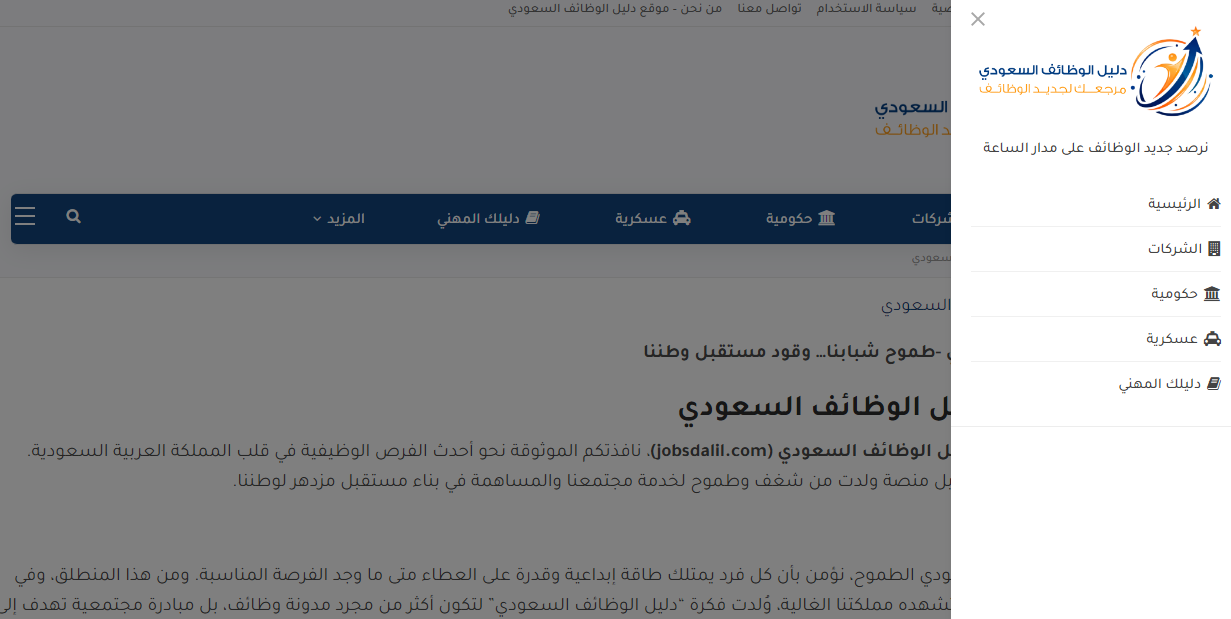Click (jobsdalil.com) text in paragraph
Viewport: 1231px width, 619px height.
pyautogui.click(x=712, y=451)
